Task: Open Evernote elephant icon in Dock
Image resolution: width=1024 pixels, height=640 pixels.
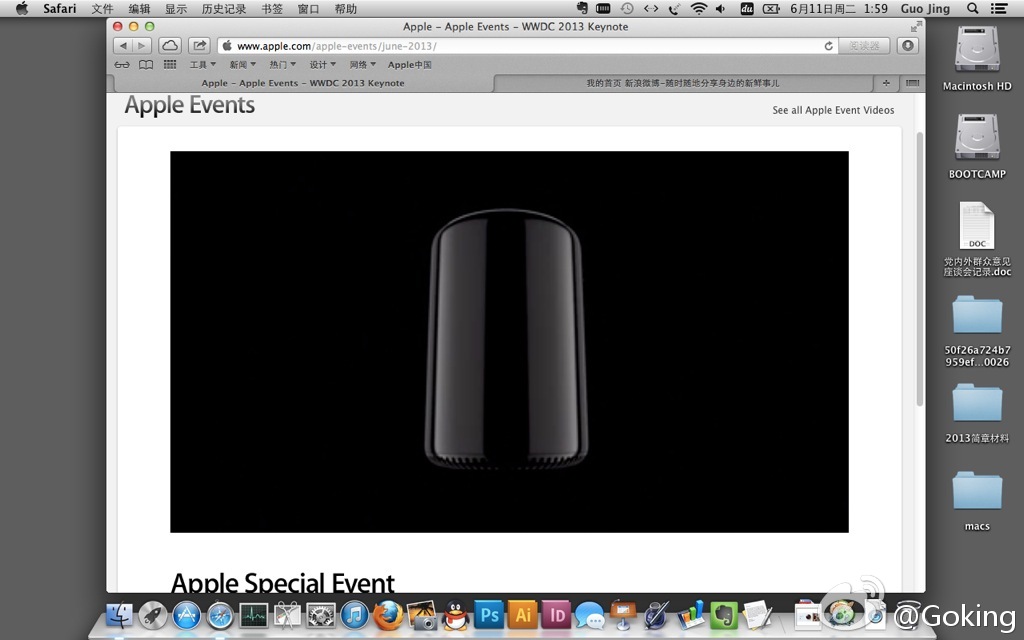Action: click(724, 615)
